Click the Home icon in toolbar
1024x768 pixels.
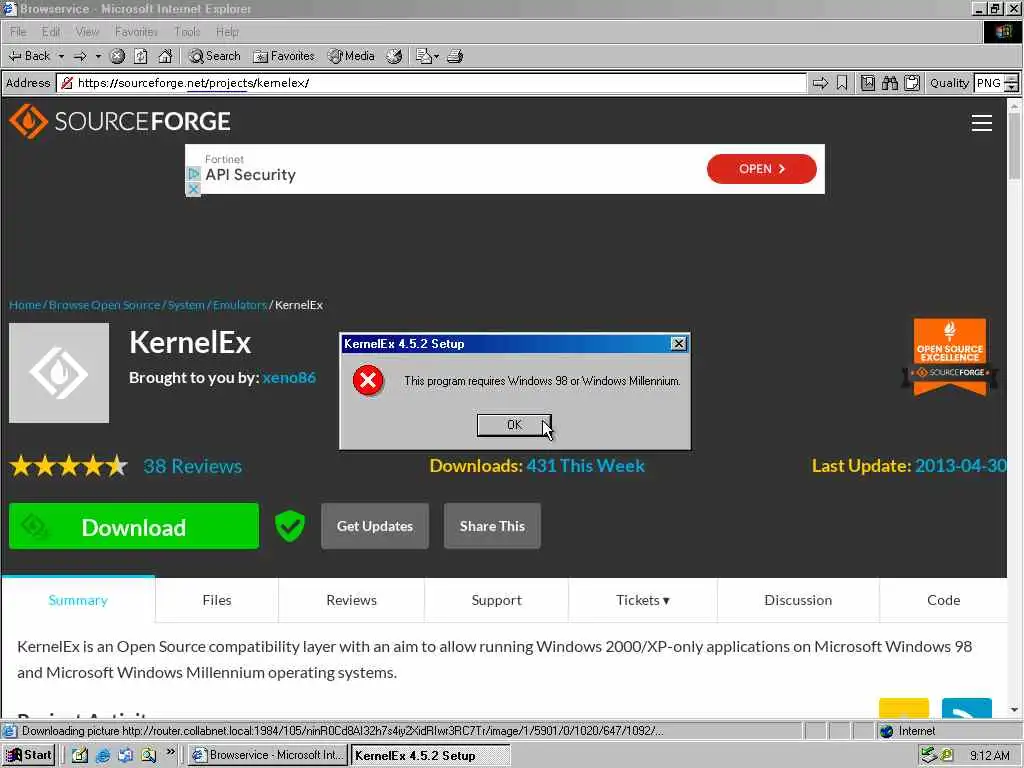(x=165, y=56)
